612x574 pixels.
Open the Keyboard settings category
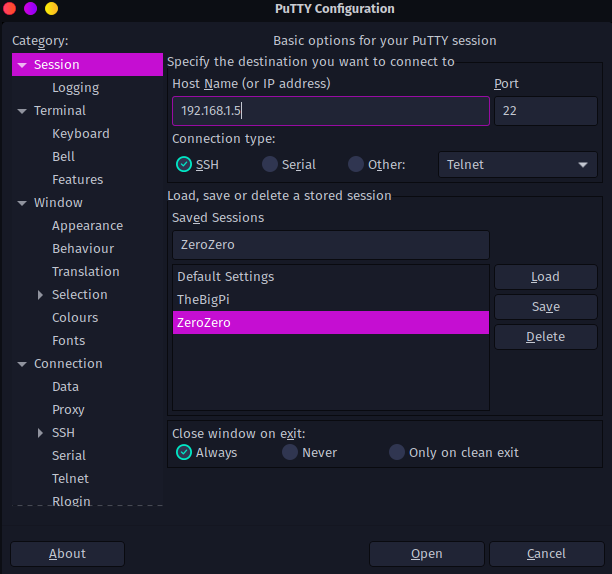(81, 134)
